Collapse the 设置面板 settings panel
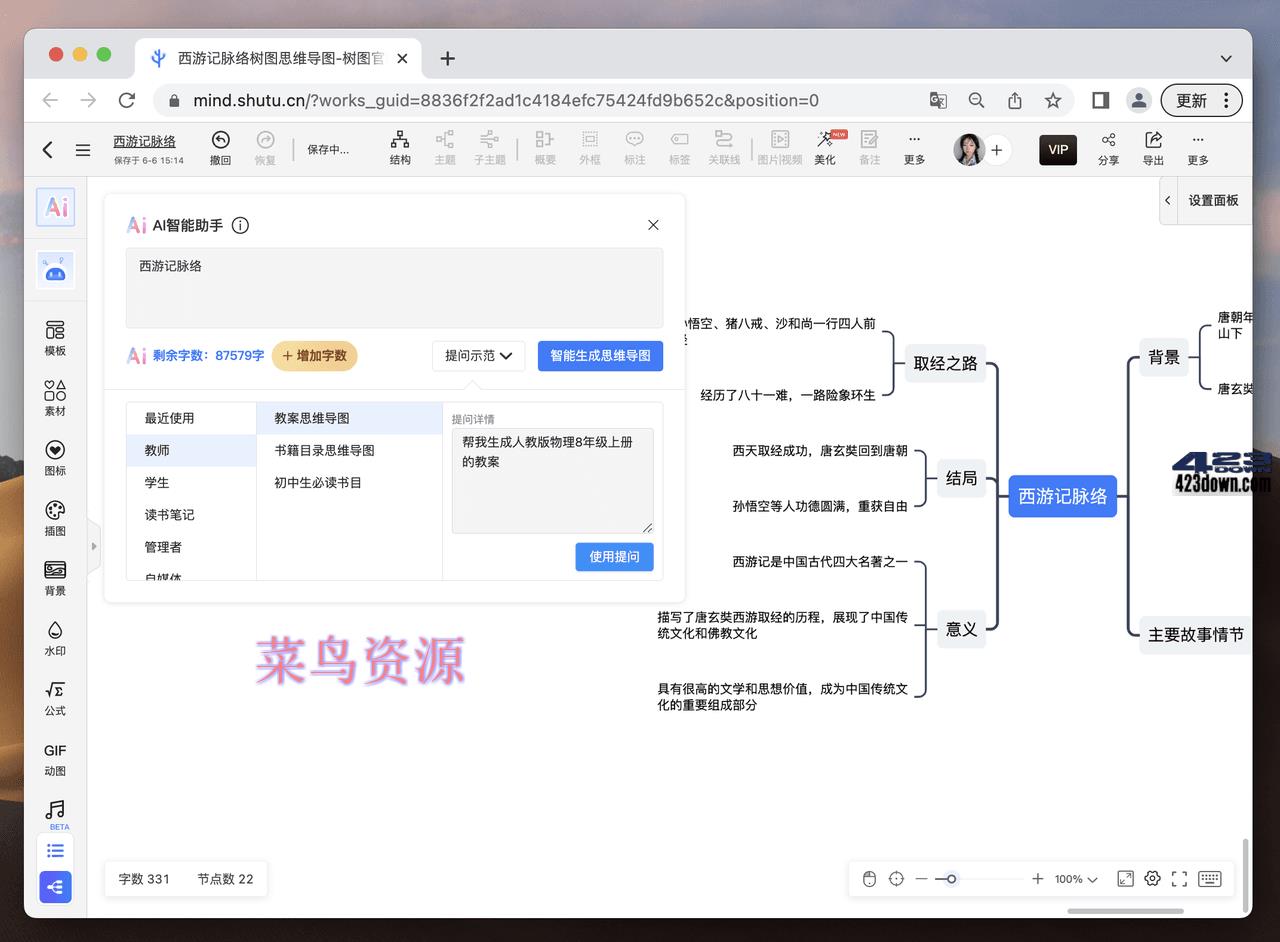Screen dimensions: 1280x942 1167,199
